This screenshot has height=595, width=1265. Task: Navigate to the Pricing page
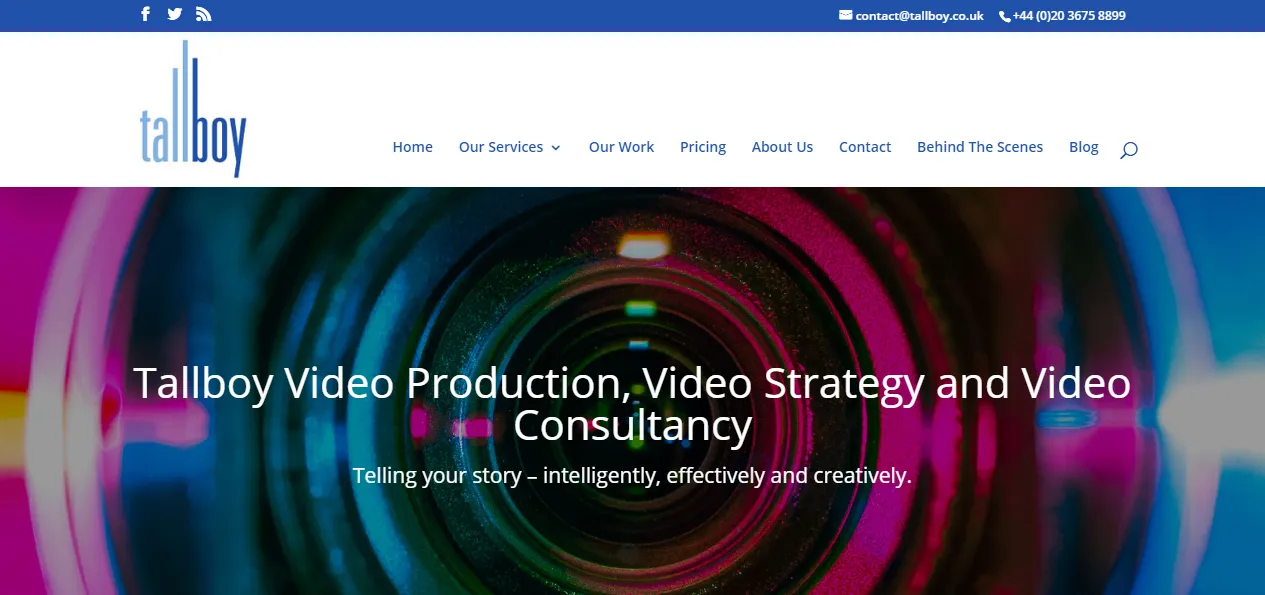coord(703,147)
